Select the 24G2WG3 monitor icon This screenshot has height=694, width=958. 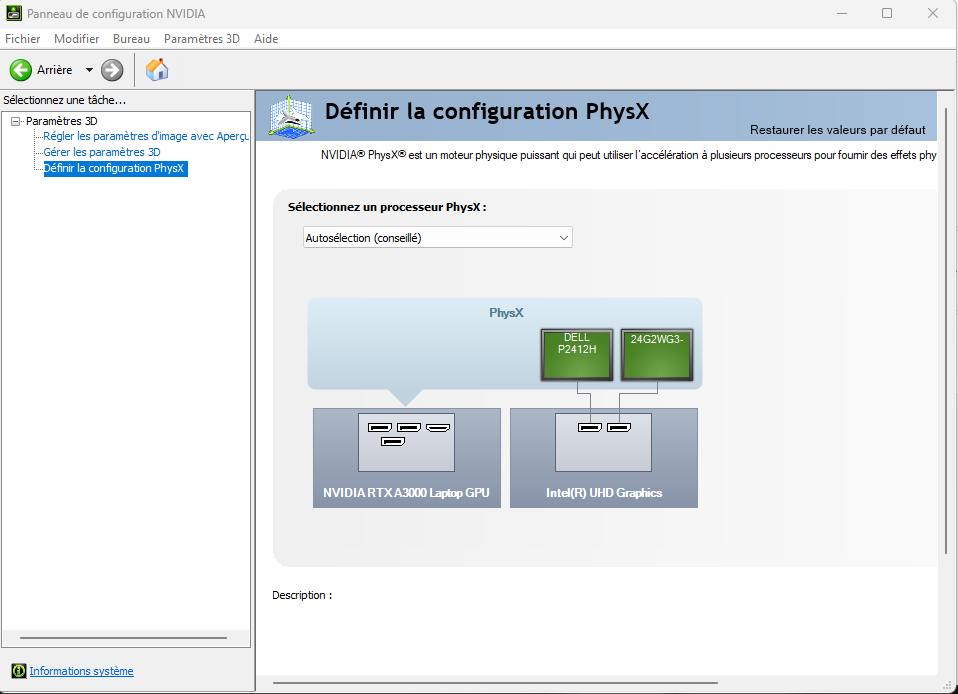(x=657, y=354)
